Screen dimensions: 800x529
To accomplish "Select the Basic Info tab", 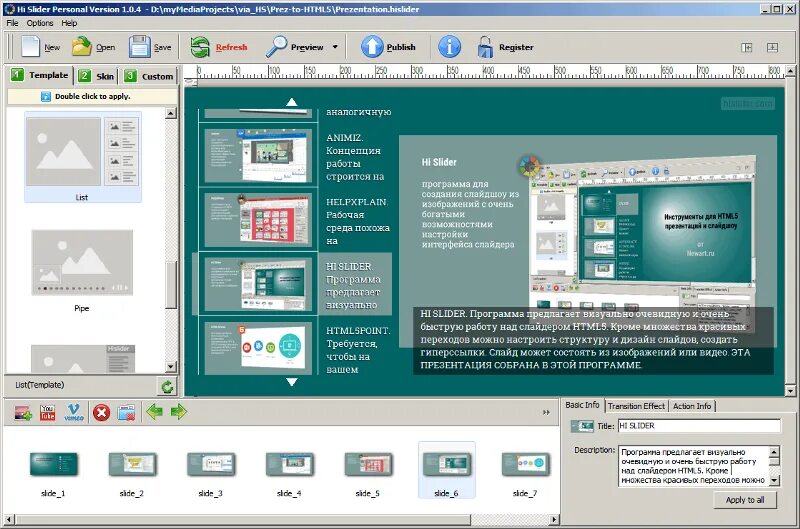I will point(582,405).
